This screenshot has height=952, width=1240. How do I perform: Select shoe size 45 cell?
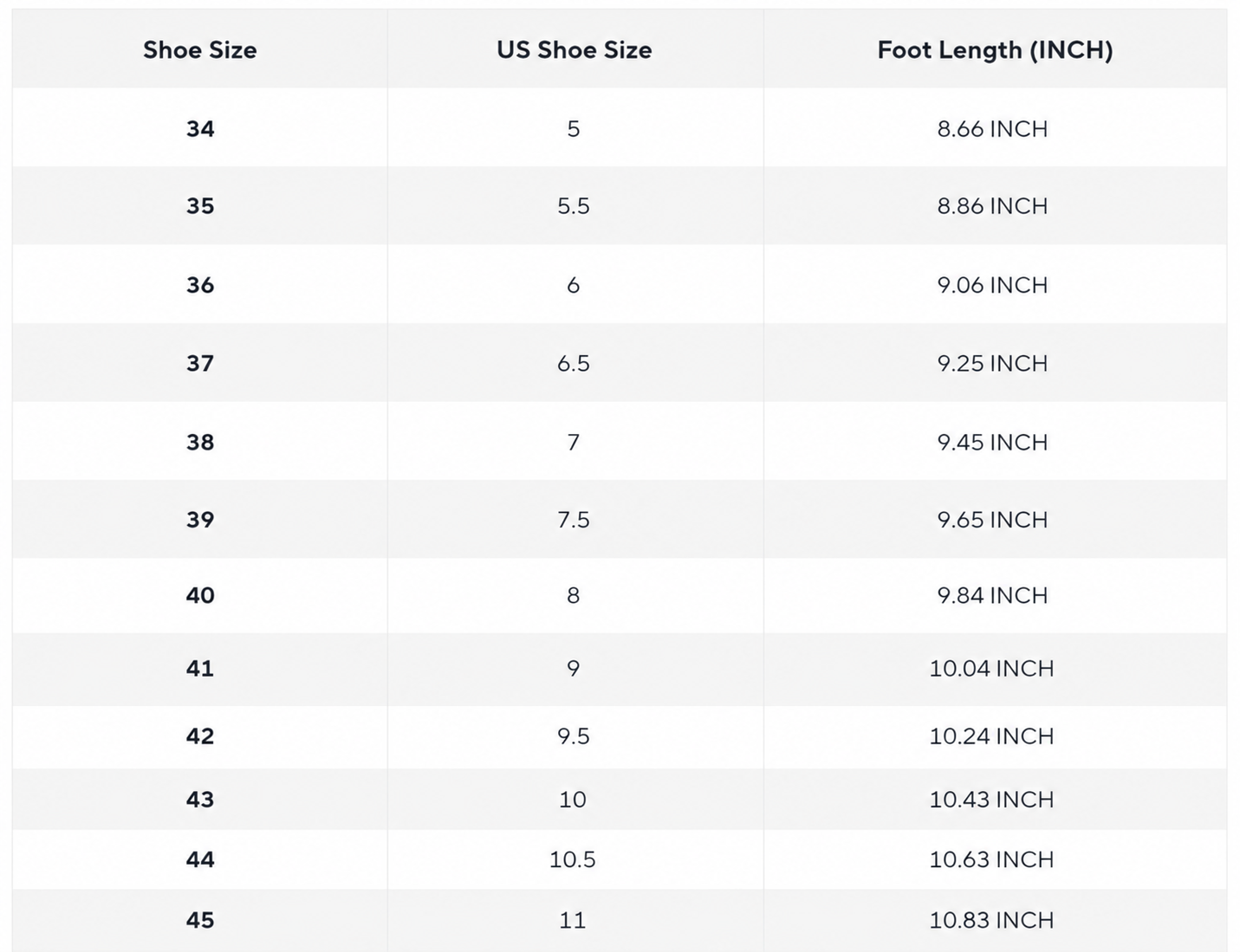(x=200, y=920)
